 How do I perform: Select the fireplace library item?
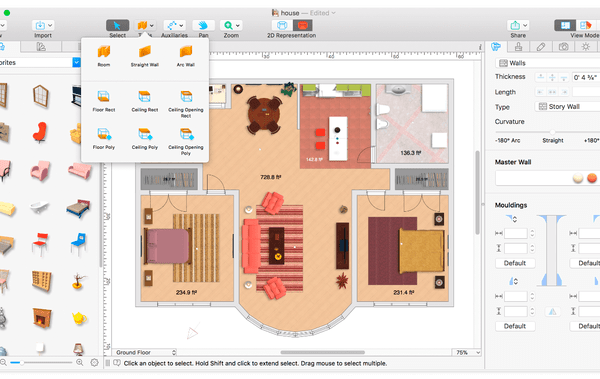pyautogui.click(x=41, y=318)
